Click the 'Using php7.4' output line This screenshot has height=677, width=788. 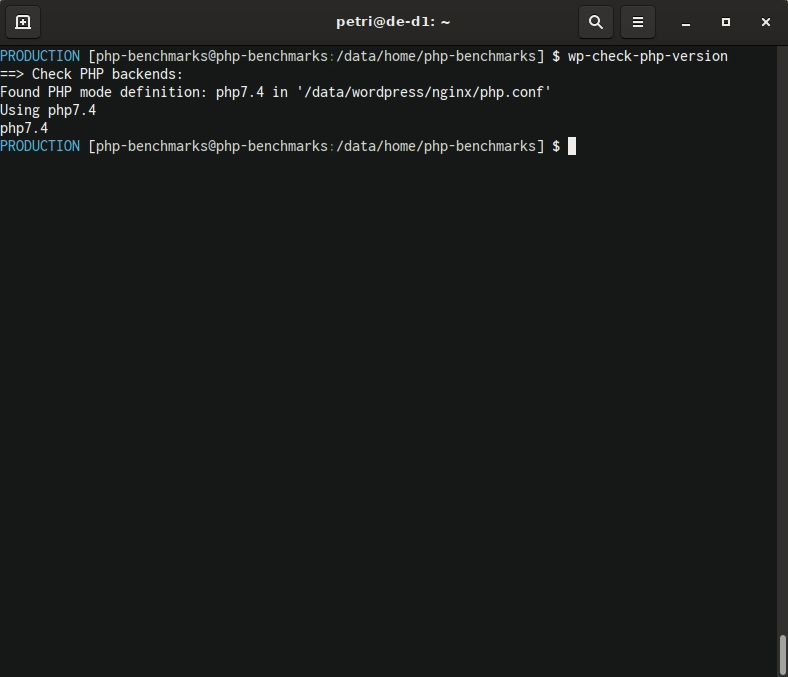pos(48,111)
